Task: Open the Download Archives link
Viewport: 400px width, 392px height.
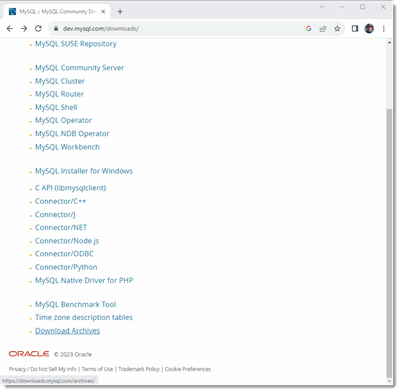Action: pos(68,331)
